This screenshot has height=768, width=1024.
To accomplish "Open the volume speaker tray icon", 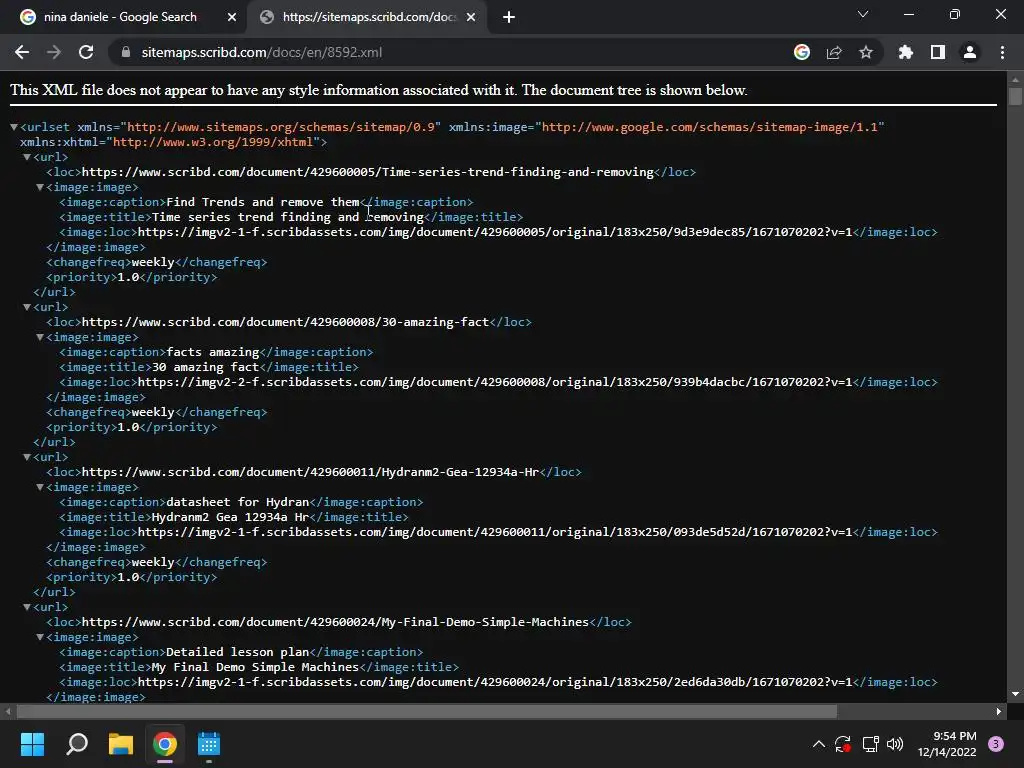I will (x=895, y=744).
